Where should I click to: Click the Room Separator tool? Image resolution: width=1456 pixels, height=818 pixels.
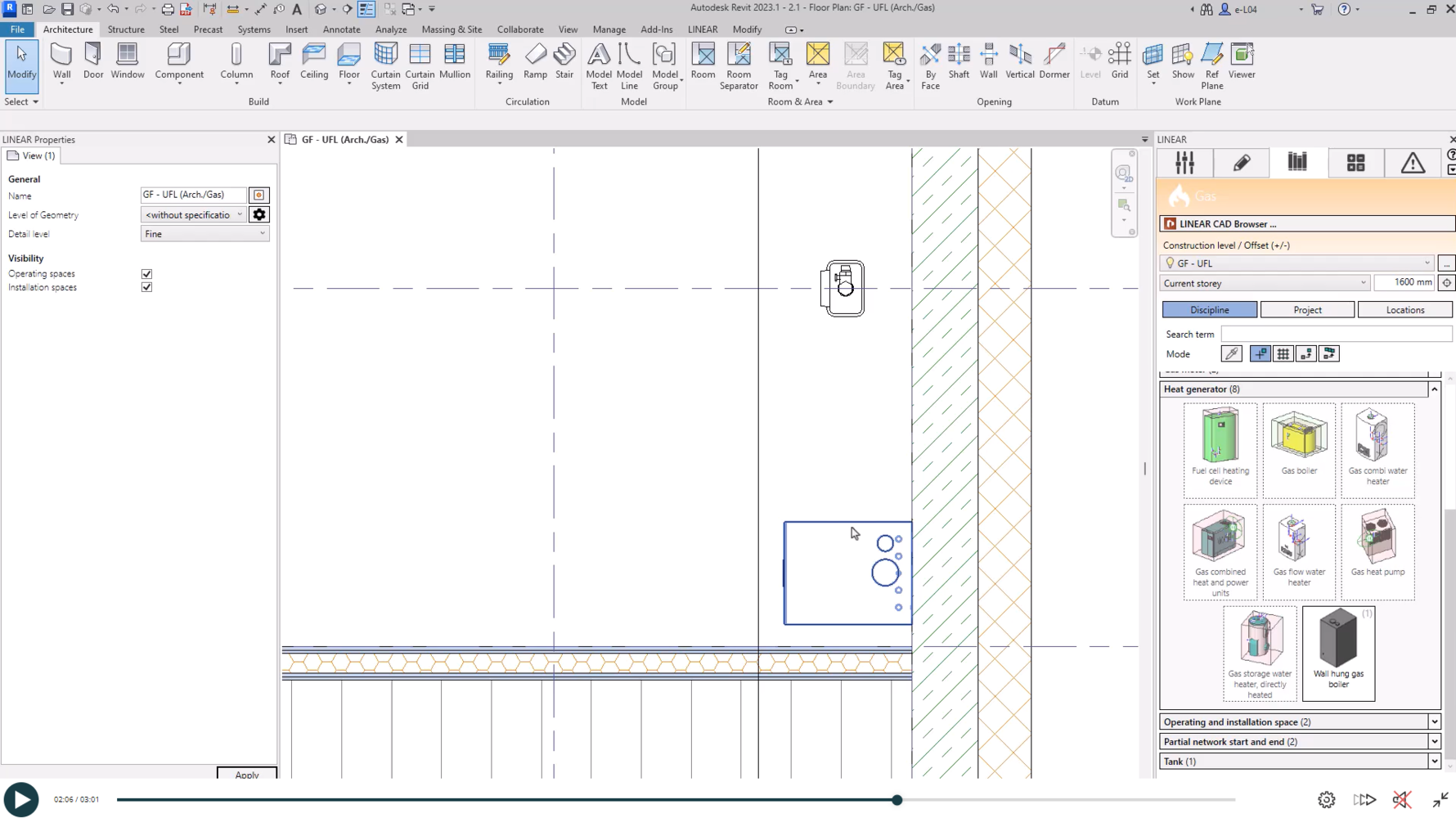click(738, 65)
